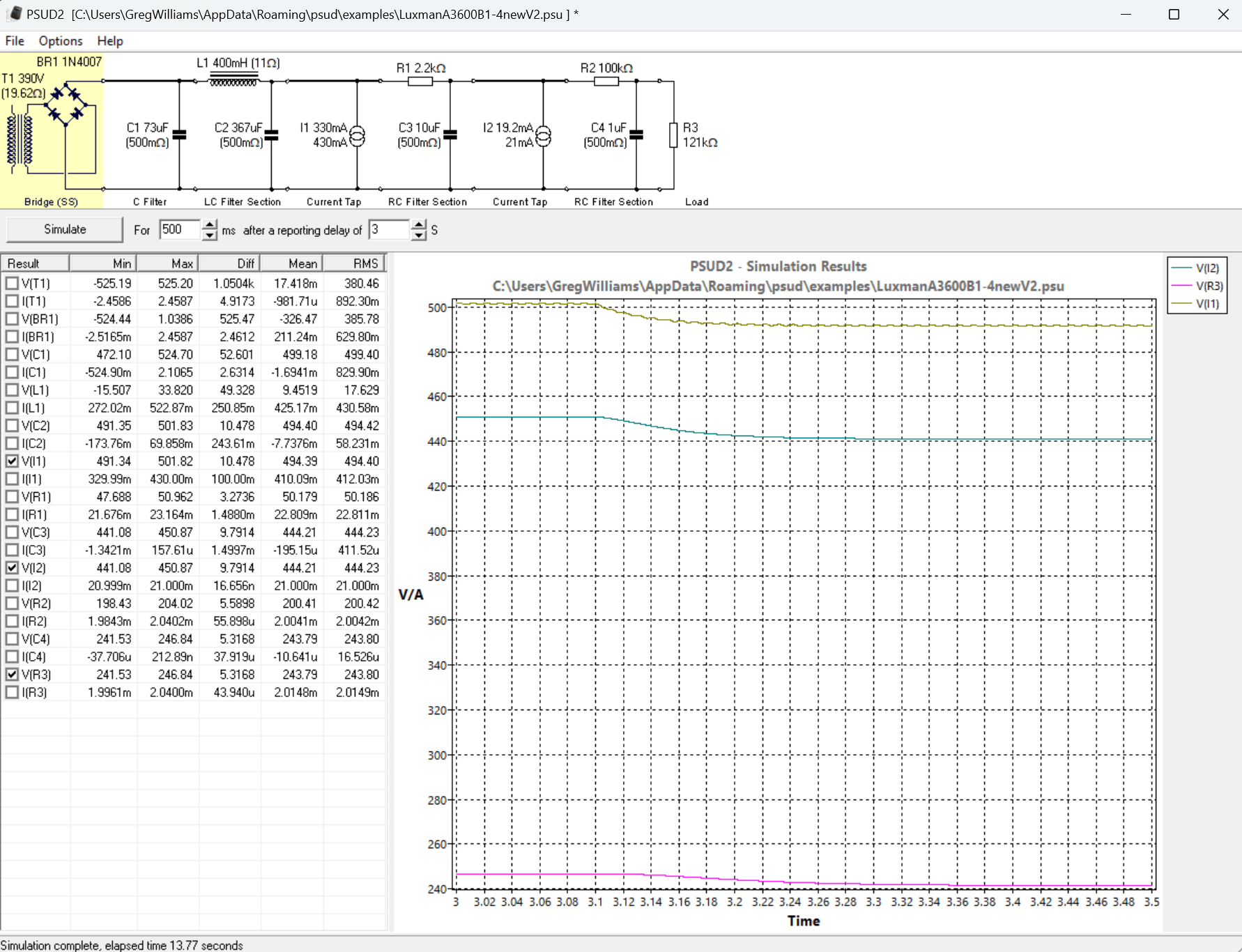Decrease simulation duration with down arrow
1242x952 pixels.
[209, 236]
